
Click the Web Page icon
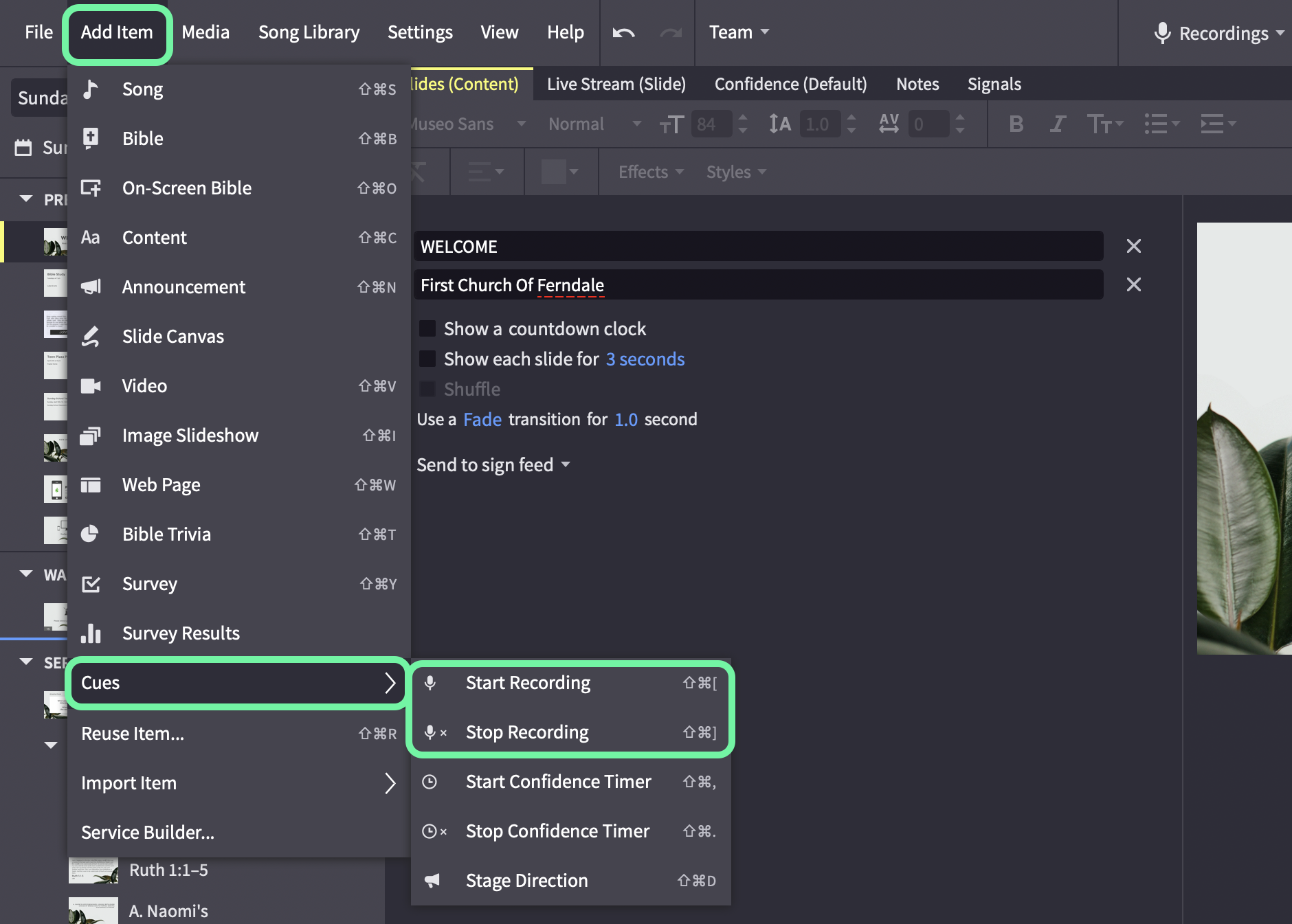[91, 485]
